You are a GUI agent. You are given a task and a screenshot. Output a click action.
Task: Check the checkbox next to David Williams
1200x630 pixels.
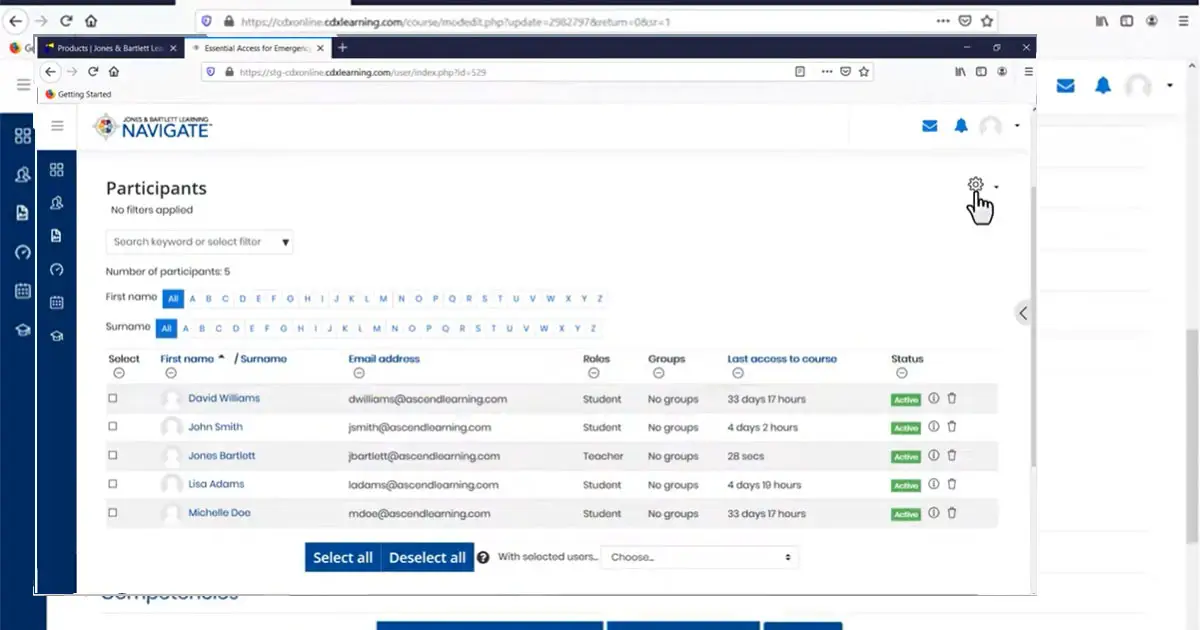(113, 399)
